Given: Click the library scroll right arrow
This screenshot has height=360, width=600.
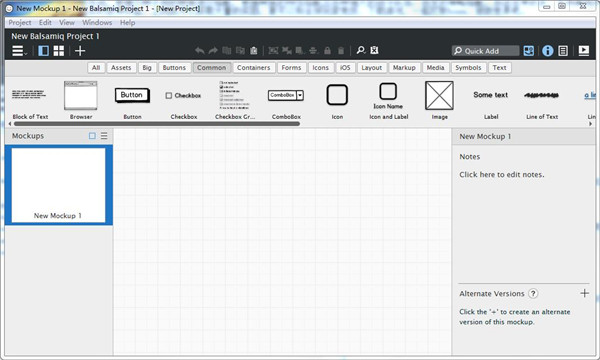Looking at the screenshot, I should coord(590,124).
